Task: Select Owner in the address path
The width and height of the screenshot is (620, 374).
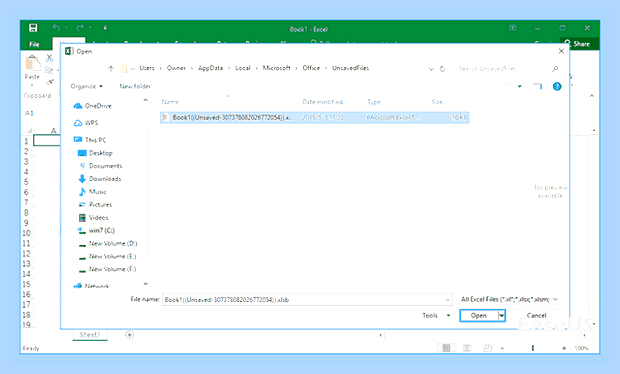Action: pyautogui.click(x=176, y=68)
